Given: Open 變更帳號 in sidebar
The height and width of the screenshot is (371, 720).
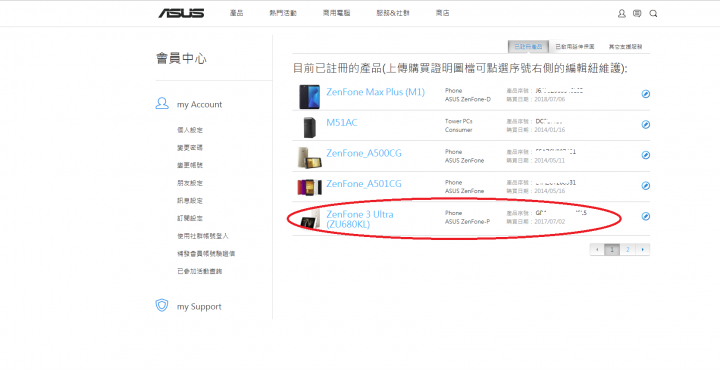Looking at the screenshot, I should click(x=190, y=165).
